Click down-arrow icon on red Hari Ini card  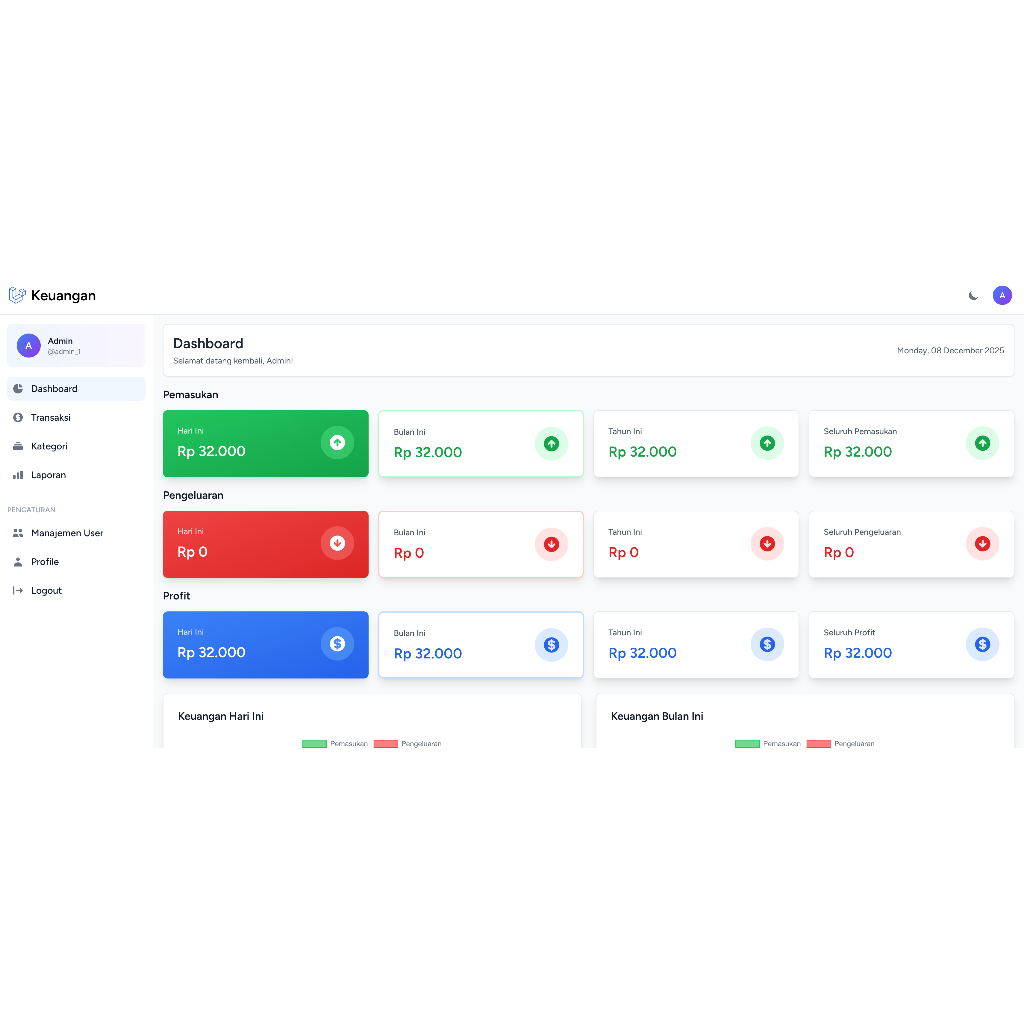[x=337, y=543]
